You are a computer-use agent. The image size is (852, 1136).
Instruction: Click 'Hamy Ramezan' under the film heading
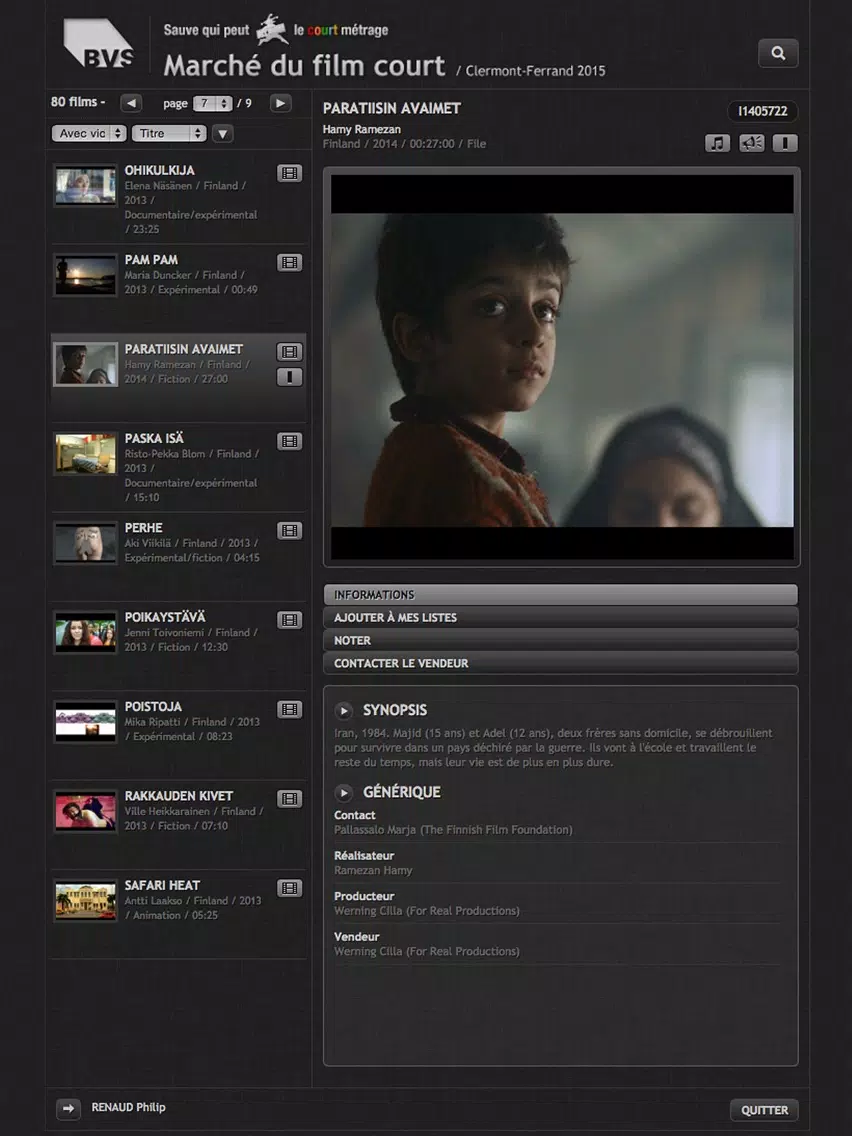coord(362,129)
